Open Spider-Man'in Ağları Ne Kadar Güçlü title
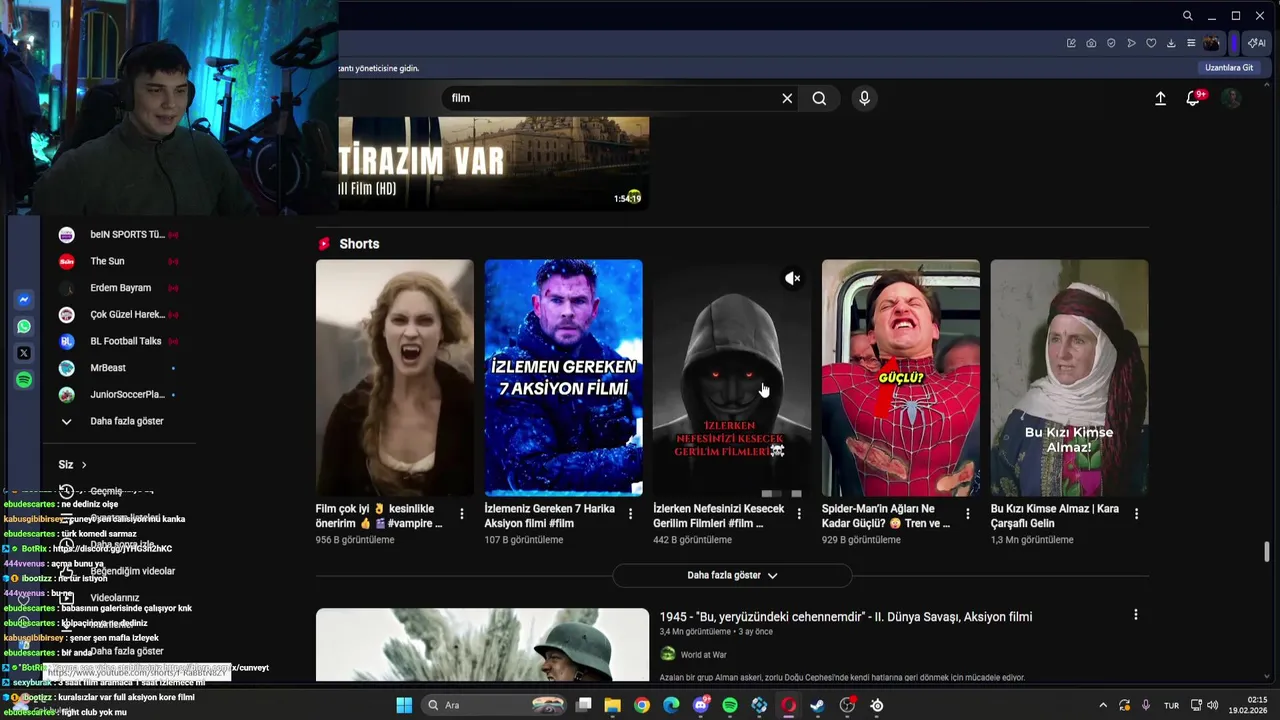Viewport: 1280px width, 720px height. (886, 516)
